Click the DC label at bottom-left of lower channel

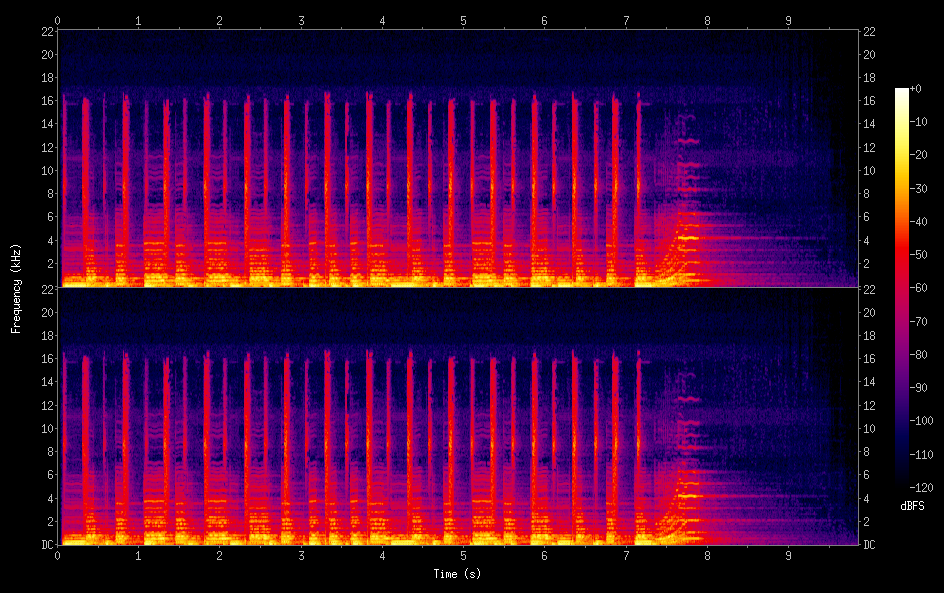coord(47,545)
